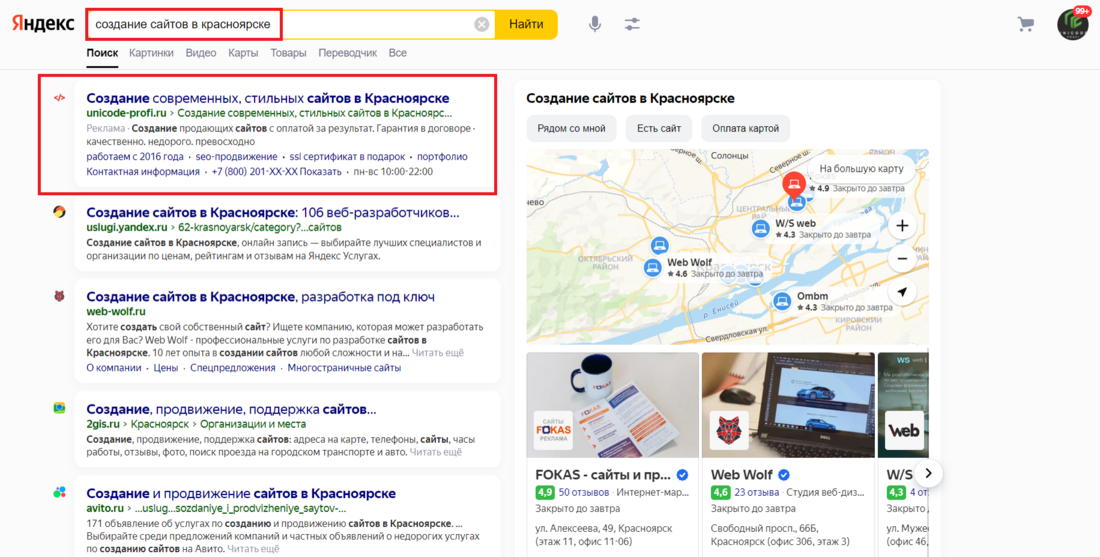Open Создание и продвижение сайтов avito result

(241, 493)
